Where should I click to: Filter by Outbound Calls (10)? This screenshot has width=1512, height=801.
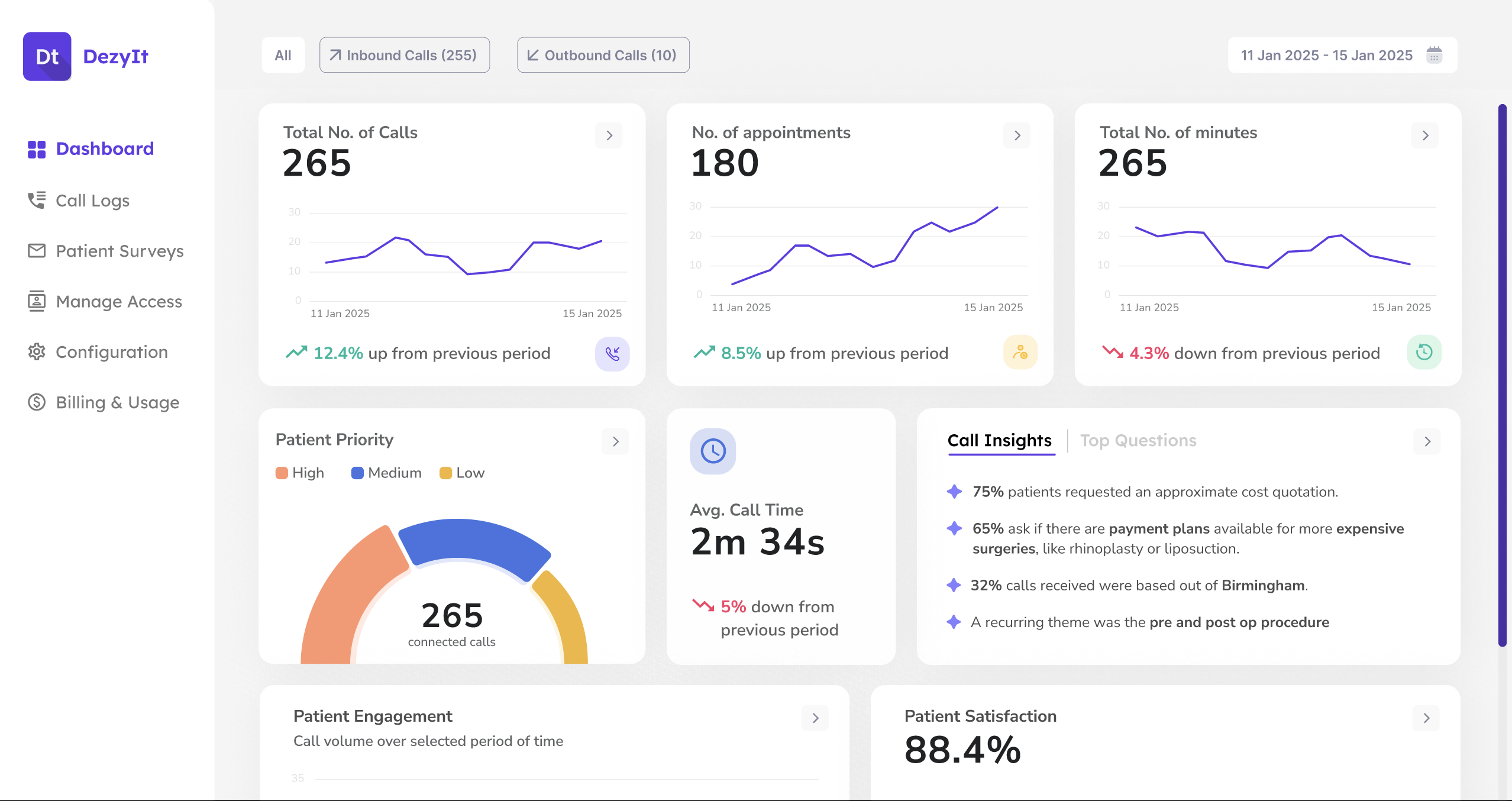tap(603, 55)
